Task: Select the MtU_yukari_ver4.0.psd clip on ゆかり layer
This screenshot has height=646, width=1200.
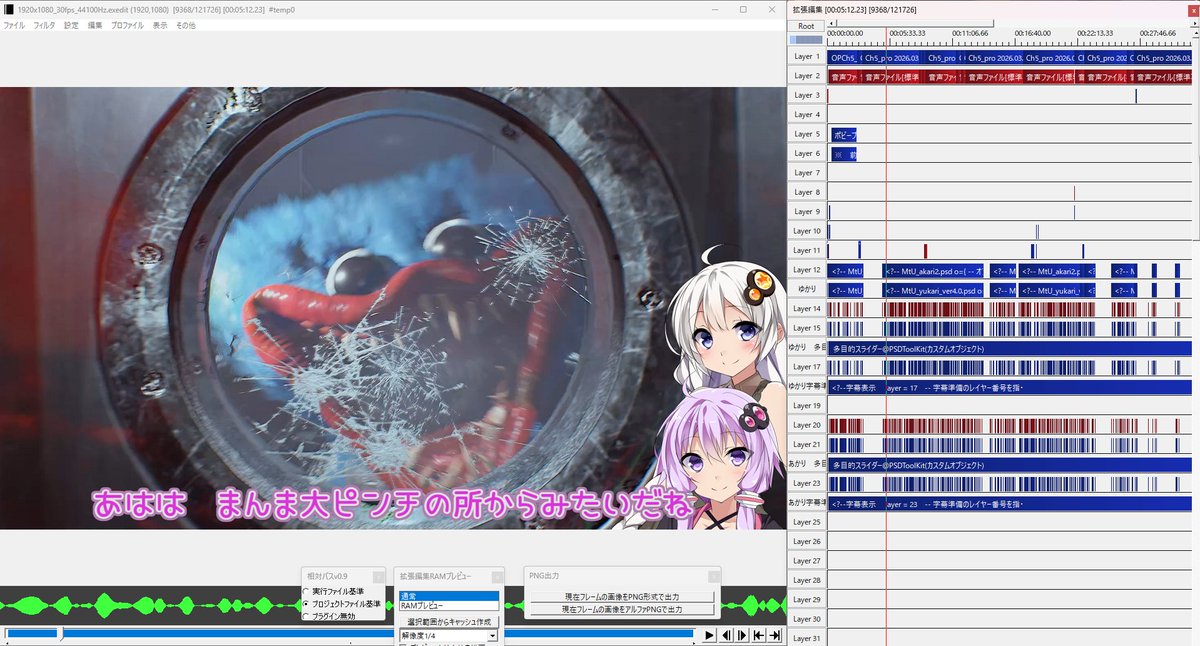Action: point(933,289)
